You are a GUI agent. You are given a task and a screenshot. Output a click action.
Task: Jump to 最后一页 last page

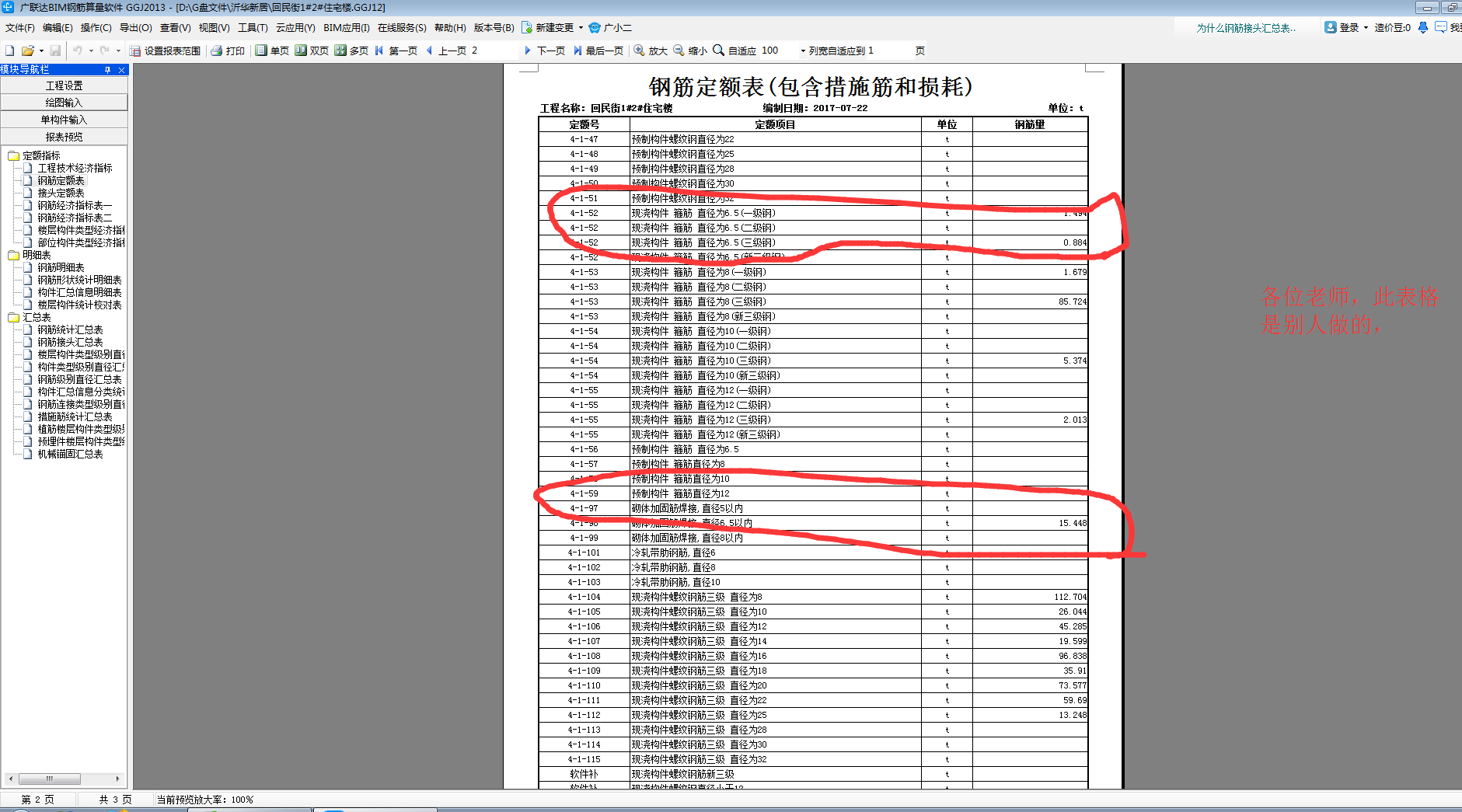(598, 51)
